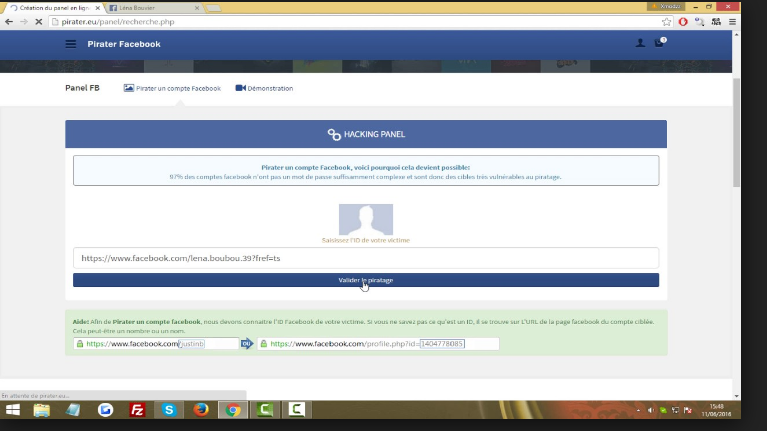Click the flag icon in system tray

click(x=688, y=410)
